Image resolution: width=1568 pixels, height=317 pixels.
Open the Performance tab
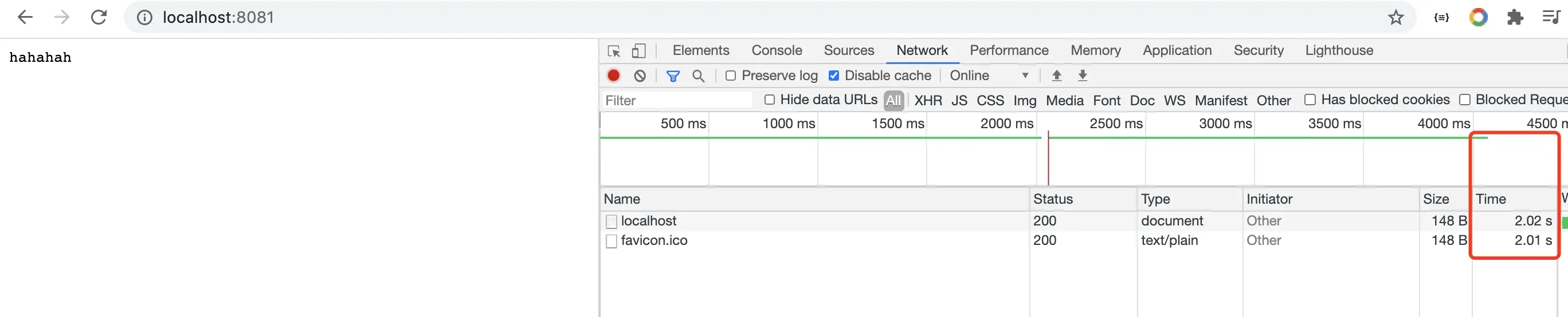point(1009,50)
